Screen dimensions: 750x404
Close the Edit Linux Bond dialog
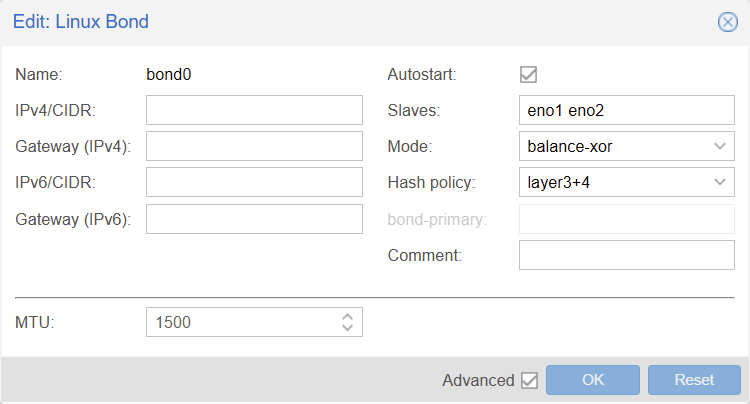tap(728, 22)
